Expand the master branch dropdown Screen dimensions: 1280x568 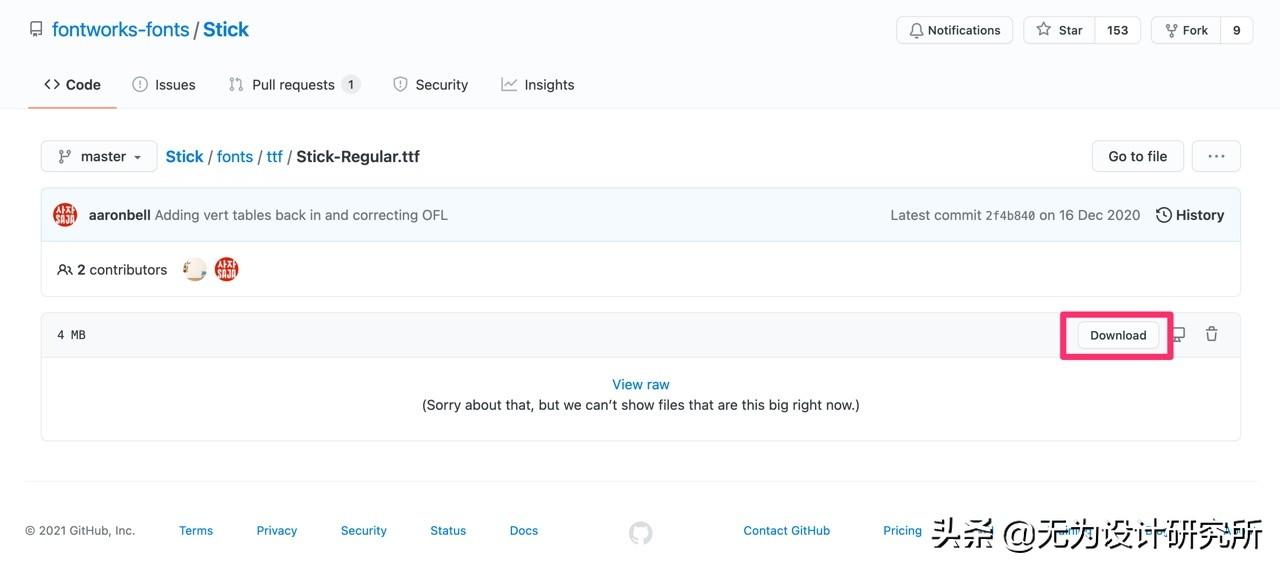click(x=99, y=156)
